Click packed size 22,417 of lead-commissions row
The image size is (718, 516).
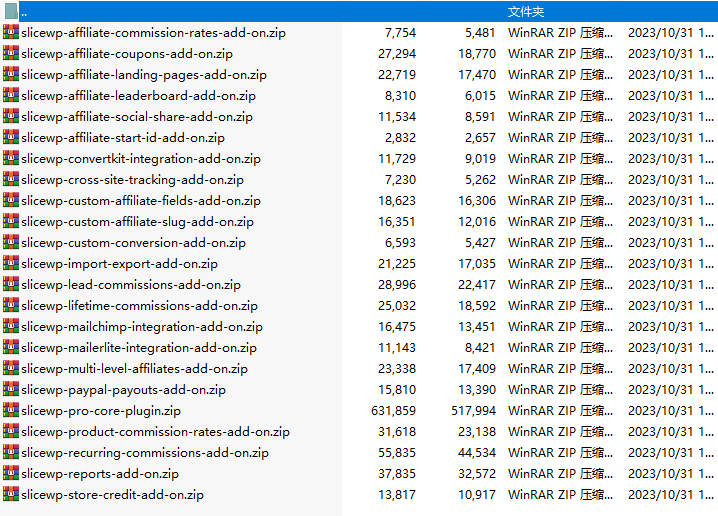[x=477, y=285]
